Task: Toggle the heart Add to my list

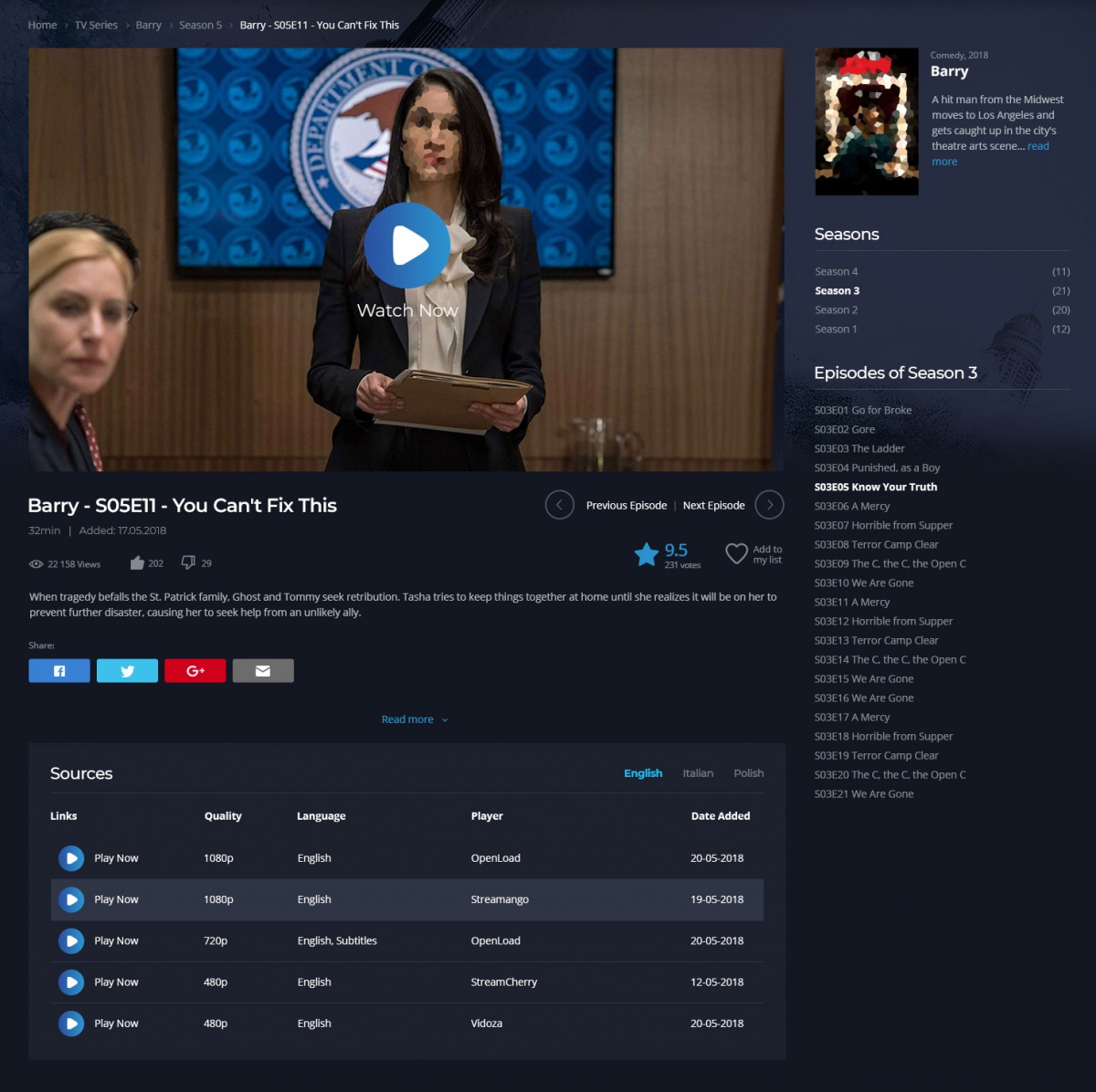Action: [736, 554]
